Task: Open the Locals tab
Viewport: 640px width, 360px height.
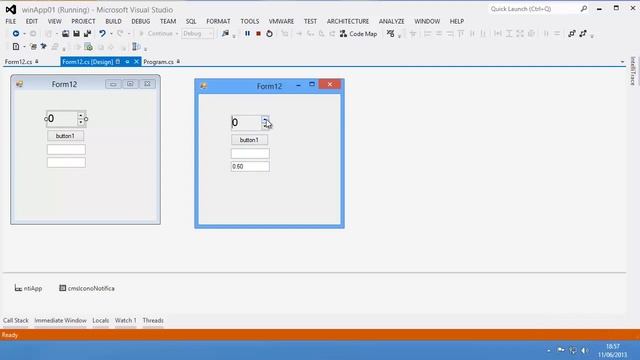Action: click(100, 320)
